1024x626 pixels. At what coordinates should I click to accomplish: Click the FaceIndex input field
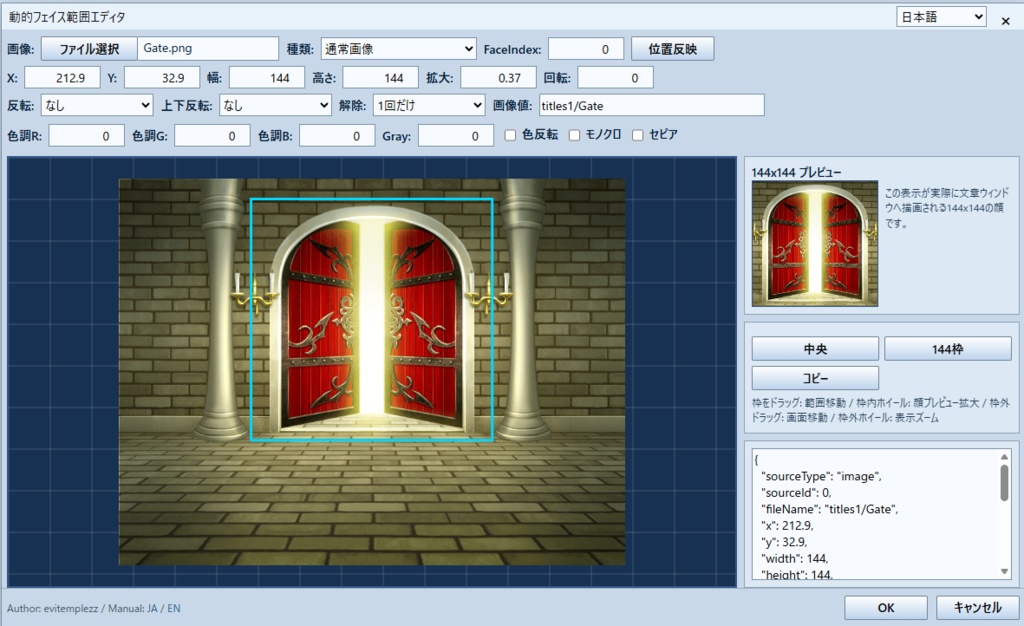pos(586,49)
